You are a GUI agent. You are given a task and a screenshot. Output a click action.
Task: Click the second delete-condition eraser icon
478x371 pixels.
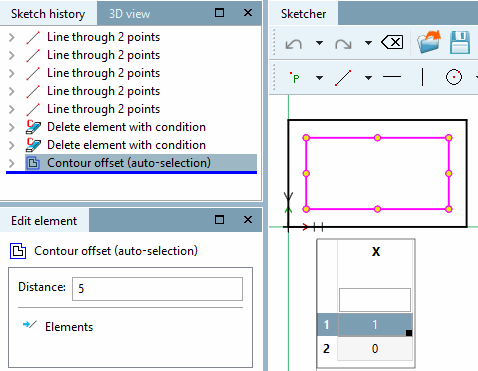pyautogui.click(x=33, y=145)
